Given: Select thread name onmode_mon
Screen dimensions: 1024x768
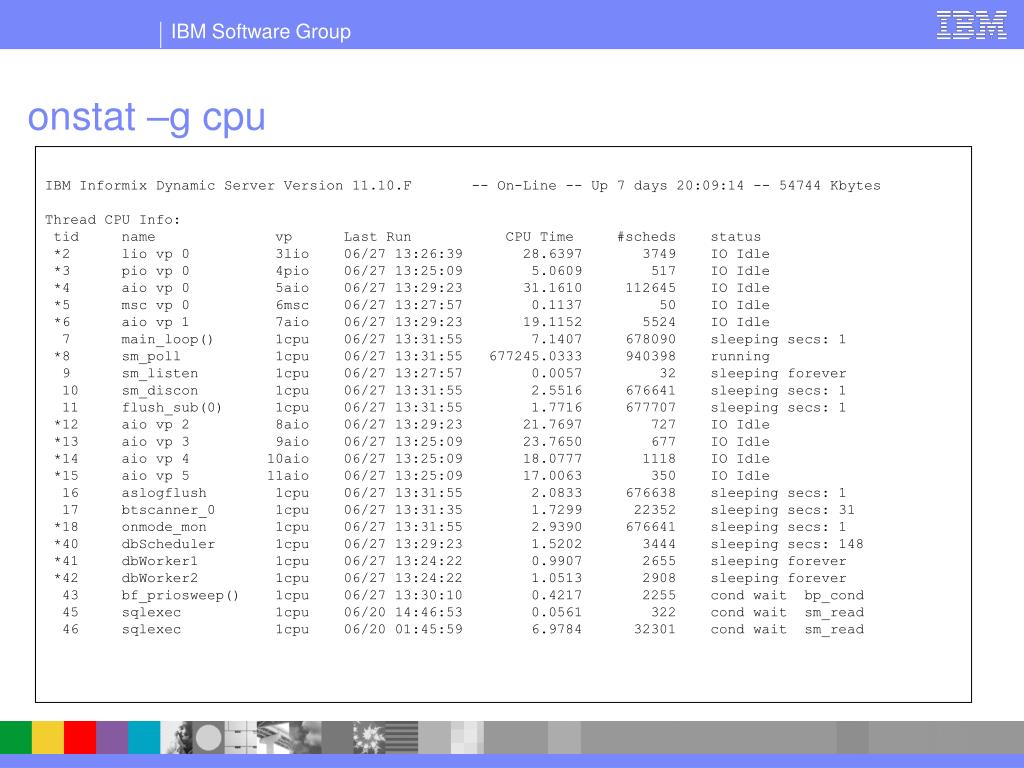Looking at the screenshot, I should pos(164,527).
